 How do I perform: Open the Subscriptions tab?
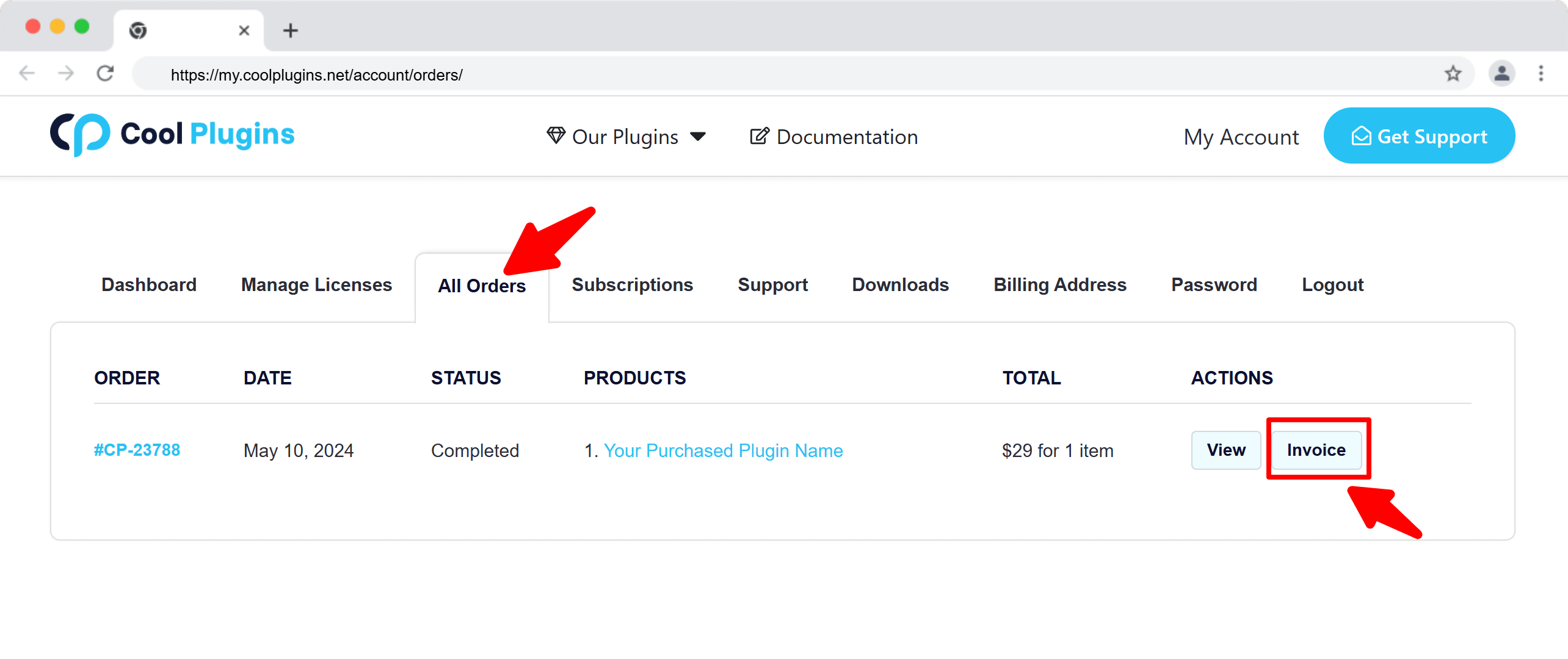632,285
